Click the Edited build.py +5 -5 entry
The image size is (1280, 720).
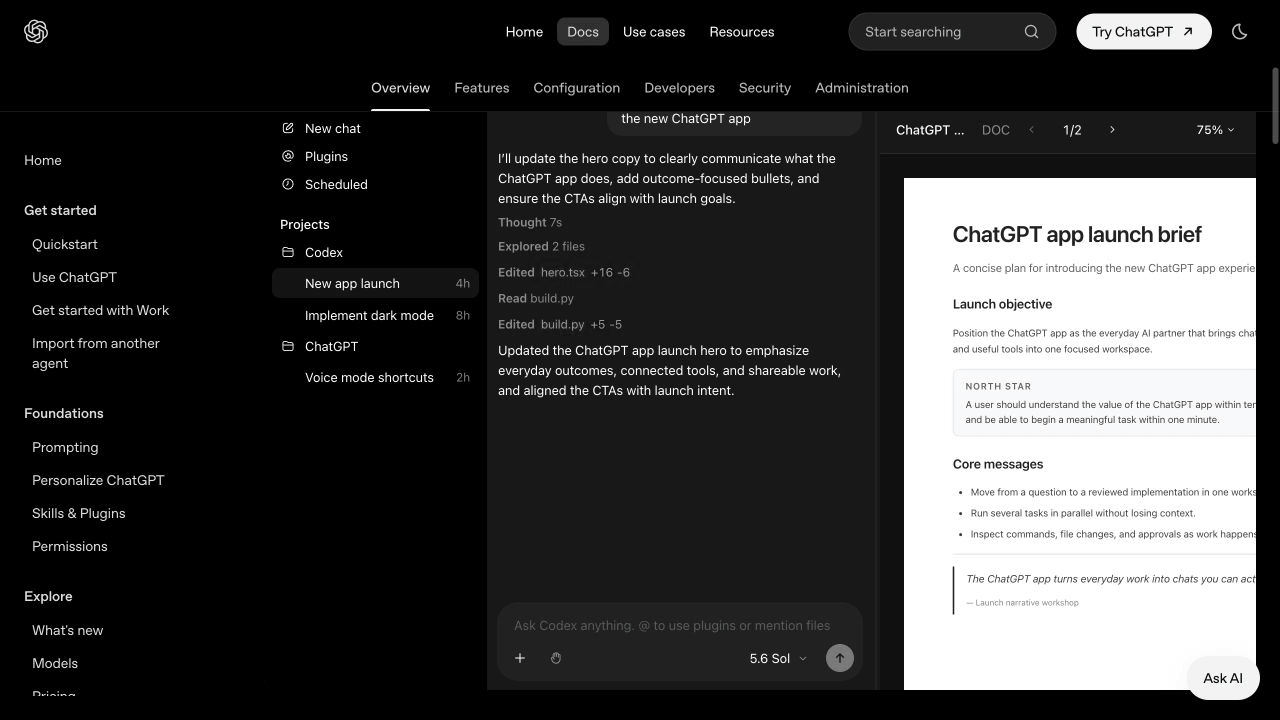click(560, 324)
